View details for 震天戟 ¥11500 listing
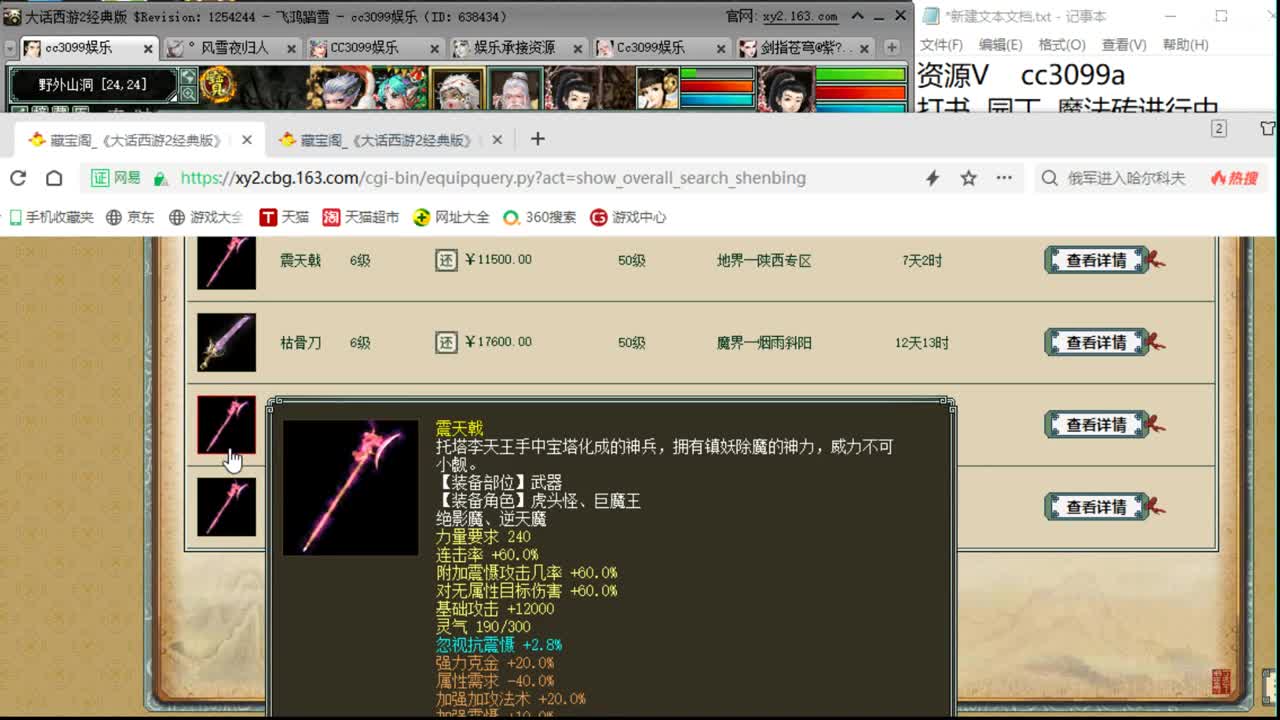 point(1097,260)
